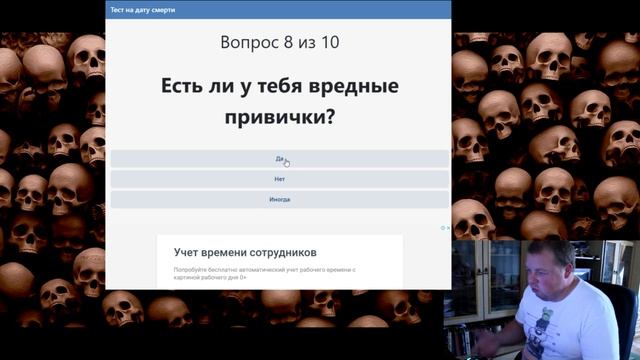
Task: Click the ad info icon above the banner
Action: (442, 228)
